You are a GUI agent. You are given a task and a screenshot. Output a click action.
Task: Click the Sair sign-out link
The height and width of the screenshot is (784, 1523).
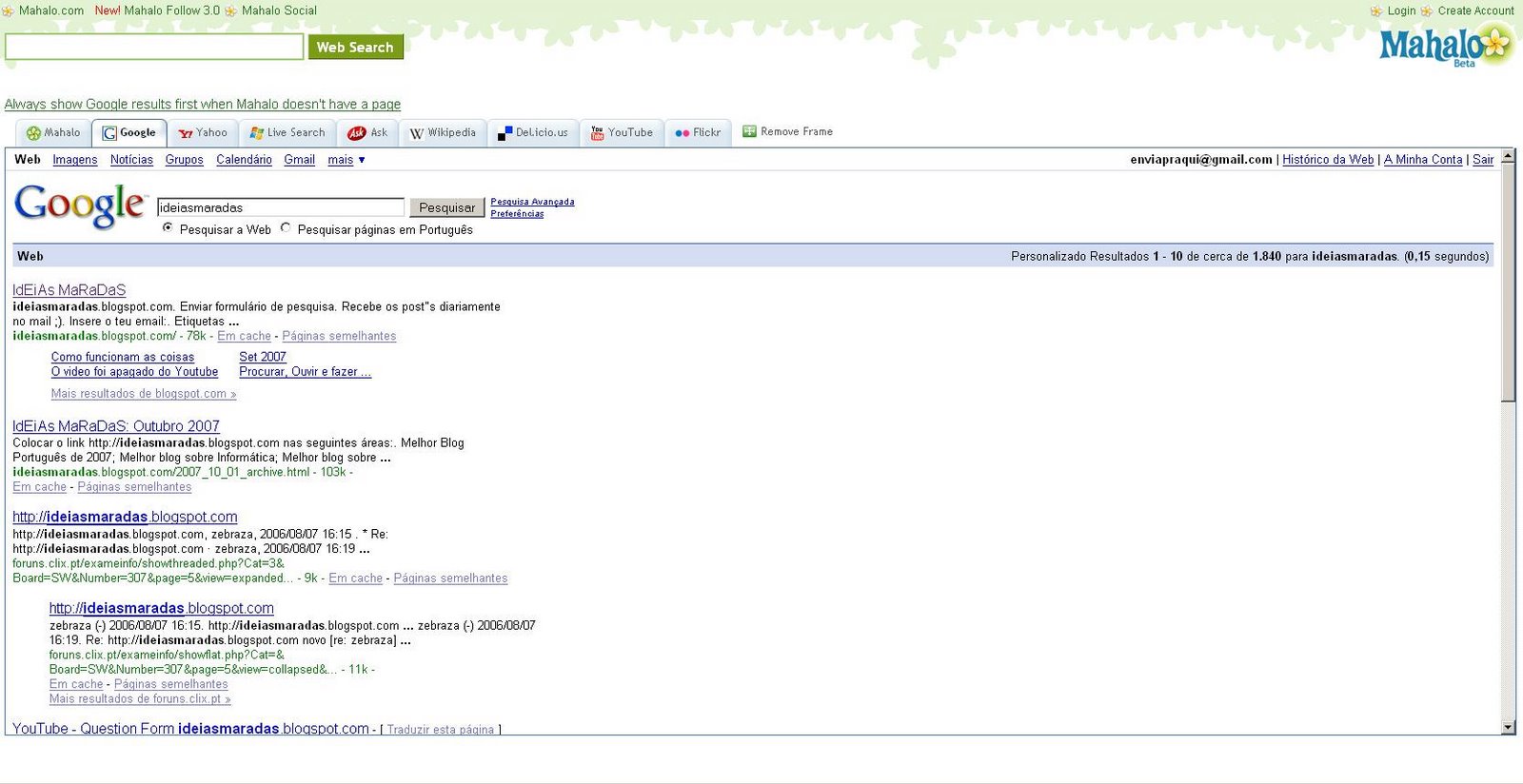tap(1483, 160)
